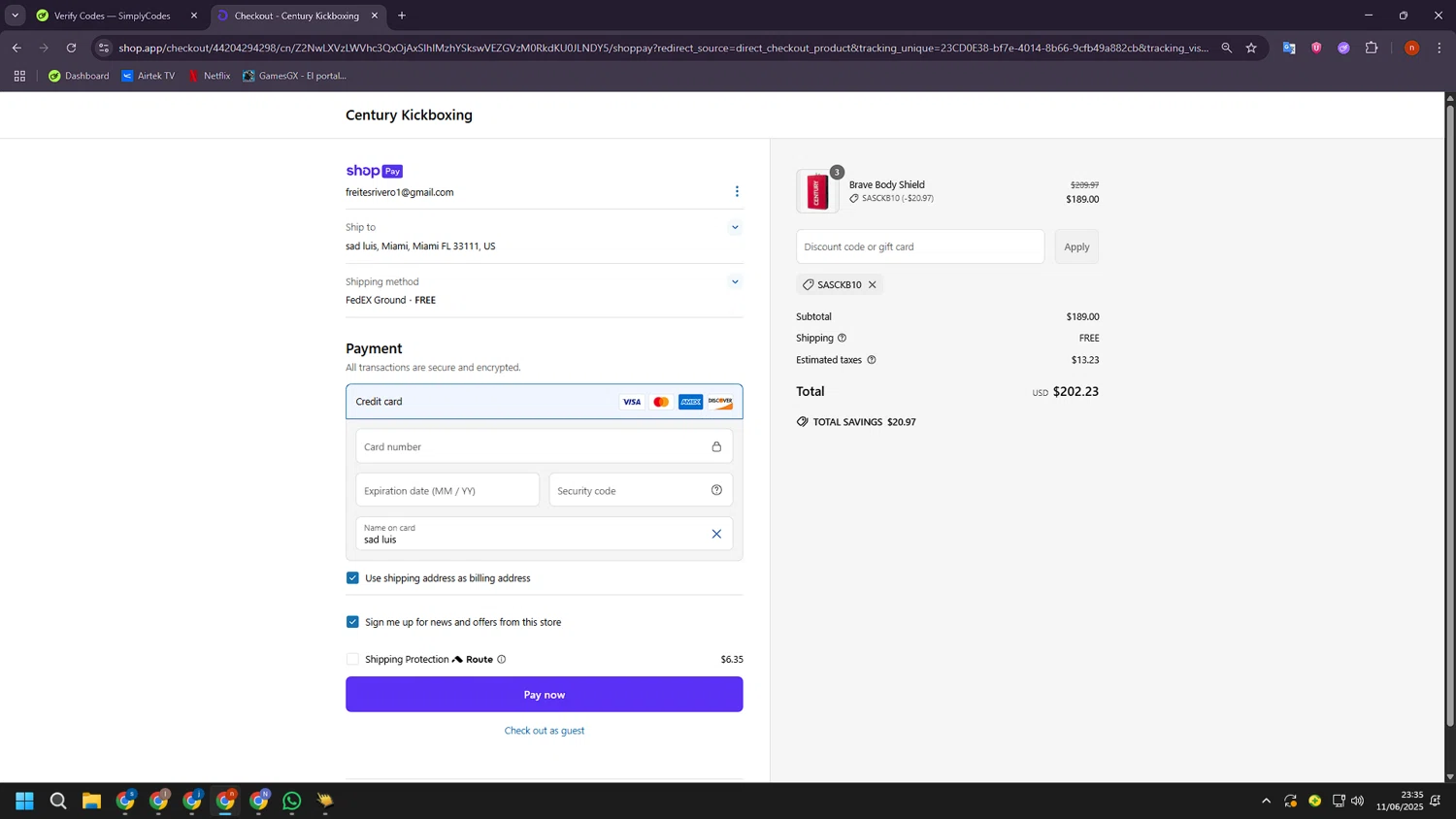
Task: Go back to the previous page
Action: (x=17, y=48)
